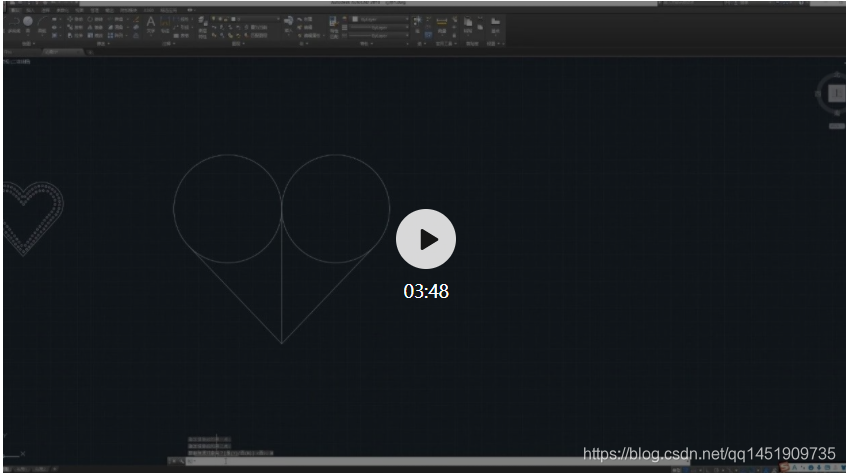
Task: Switch to the Insert ribbon tab
Action: point(31,10)
